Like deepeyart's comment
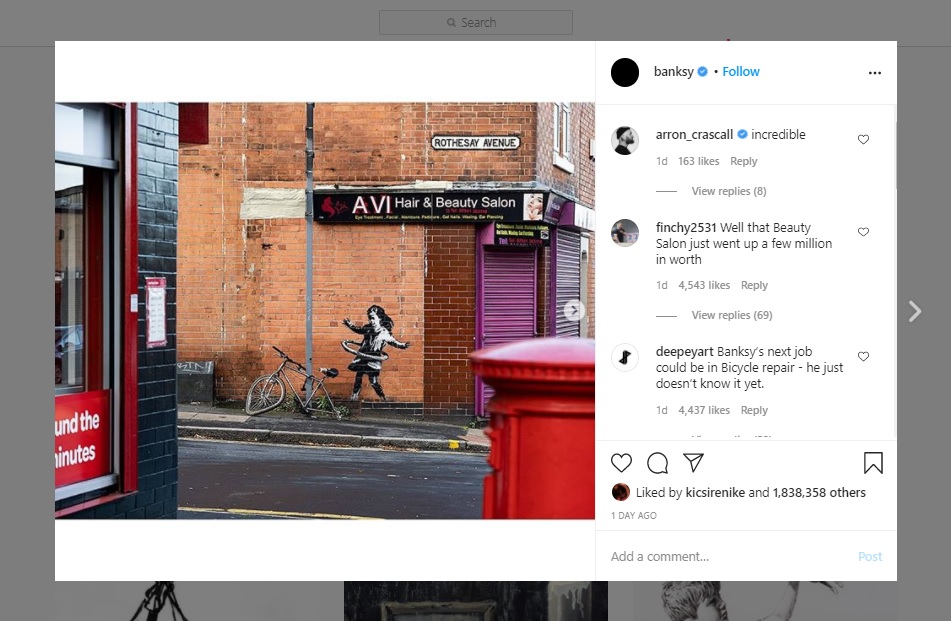 [x=863, y=357]
